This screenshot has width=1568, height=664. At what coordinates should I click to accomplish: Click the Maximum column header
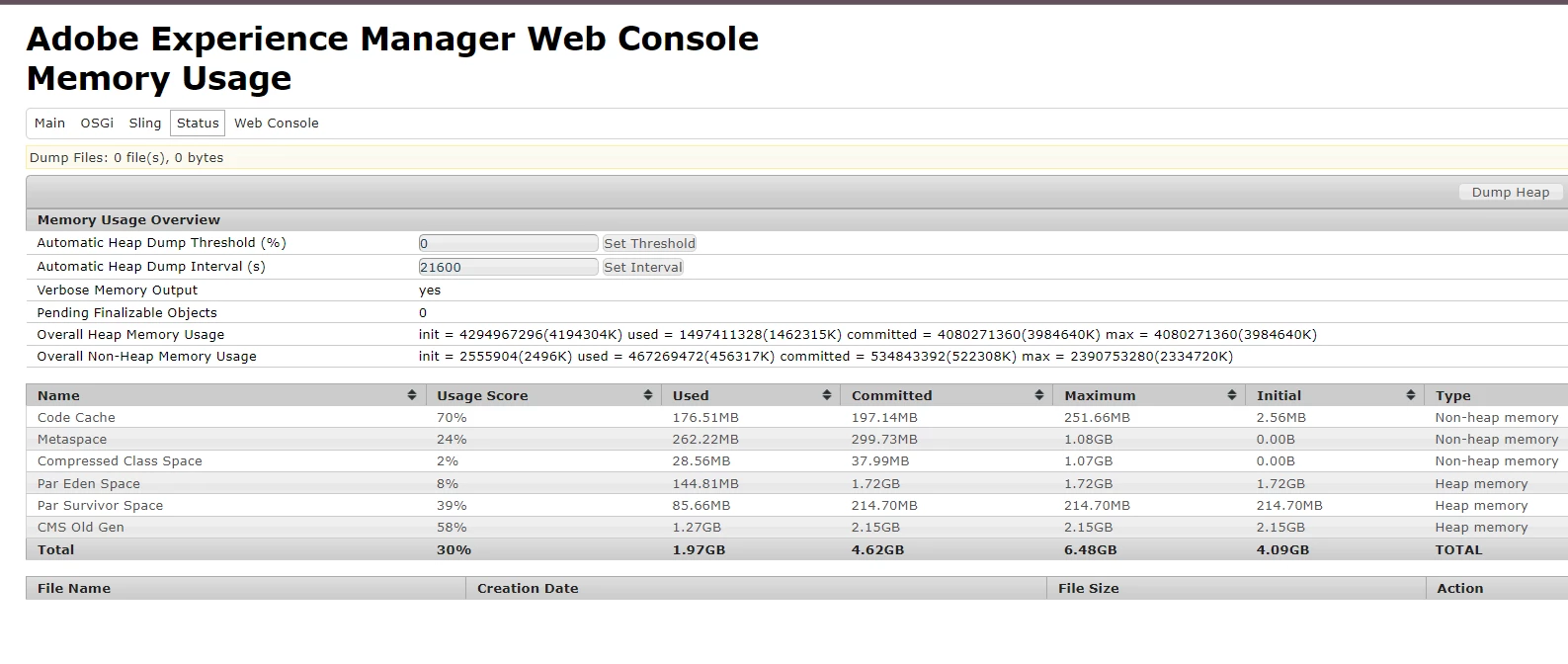[x=1149, y=395]
